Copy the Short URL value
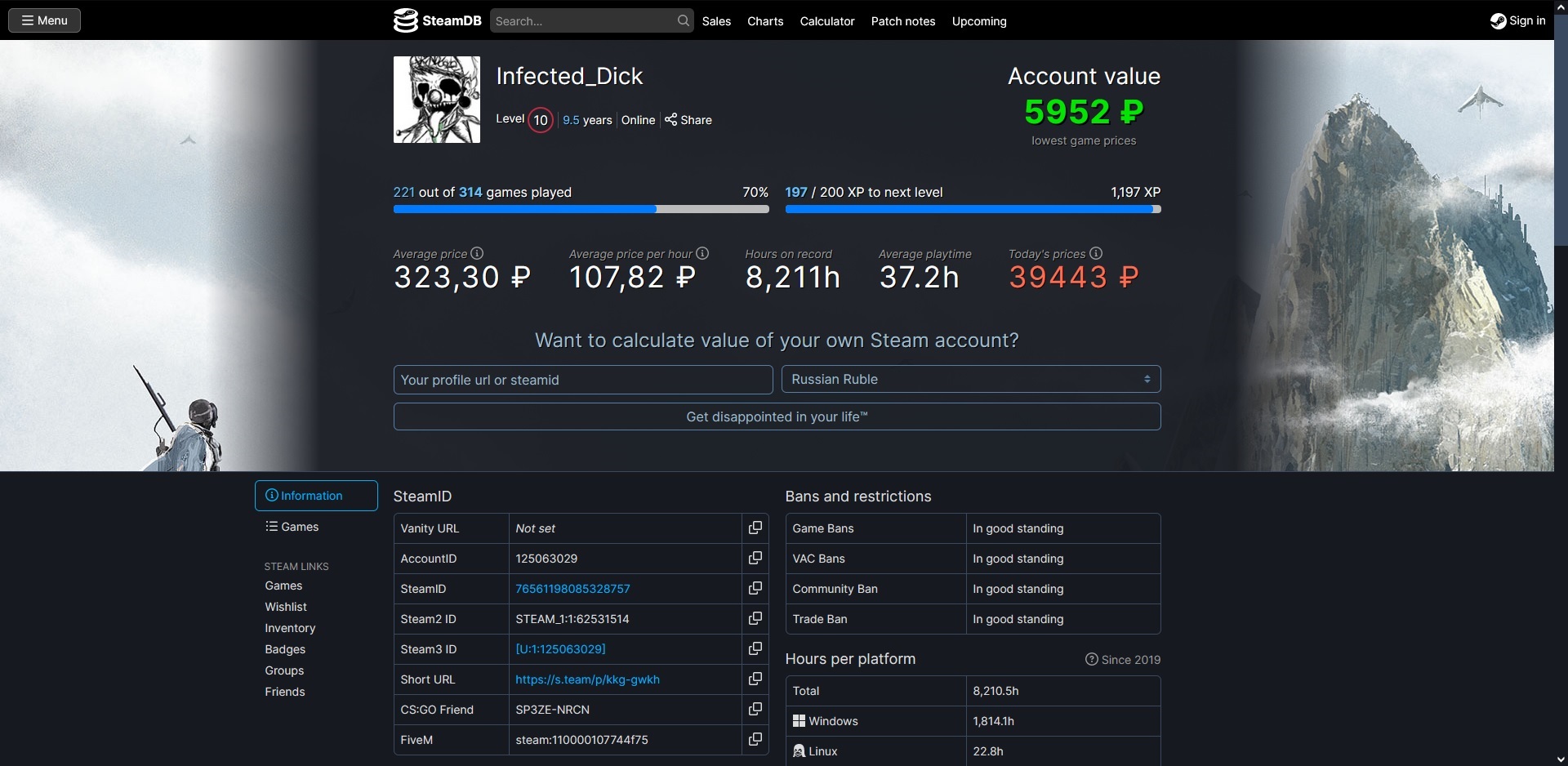 coord(755,679)
